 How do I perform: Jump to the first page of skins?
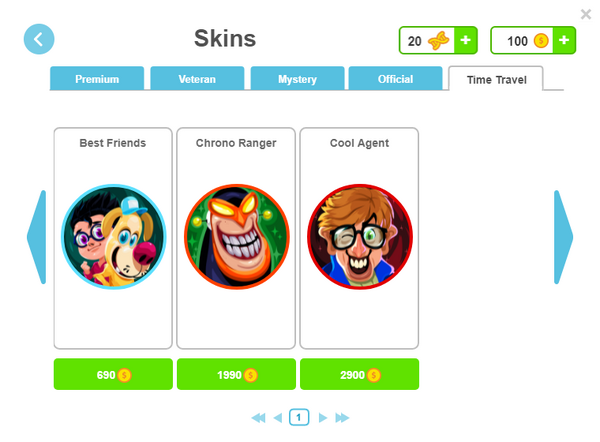pos(259,418)
